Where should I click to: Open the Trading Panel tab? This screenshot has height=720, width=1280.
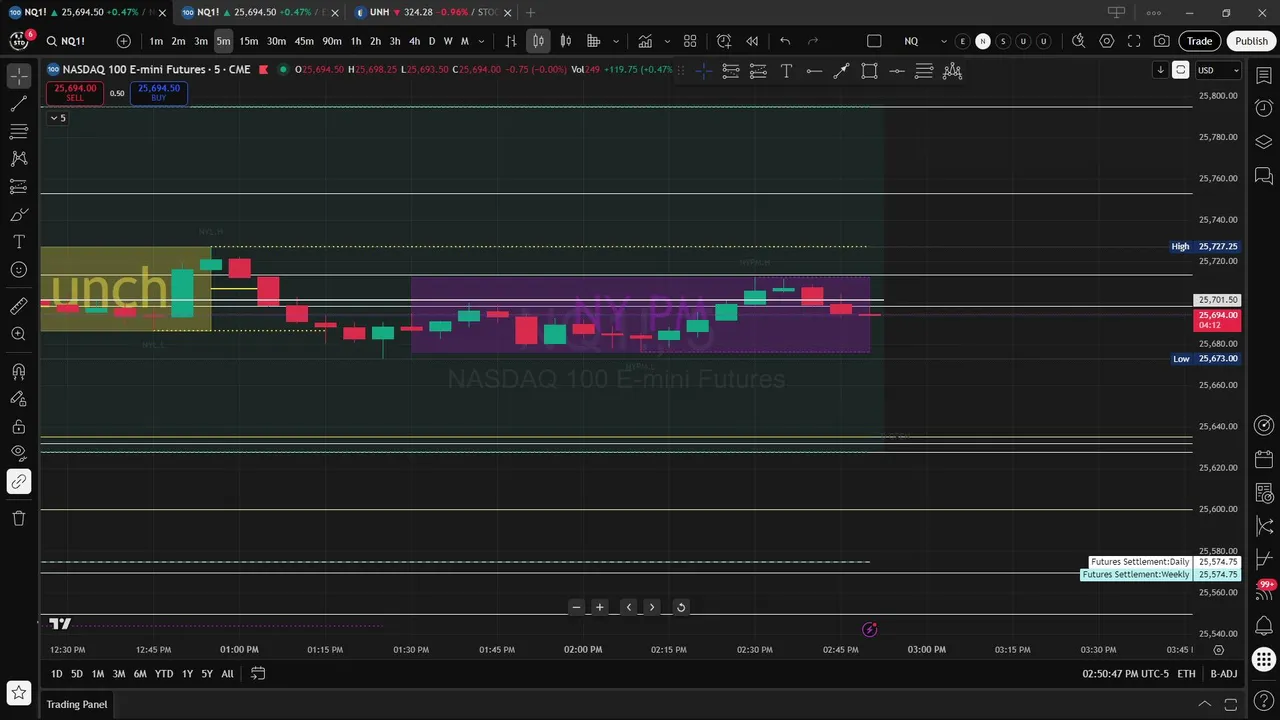click(76, 704)
